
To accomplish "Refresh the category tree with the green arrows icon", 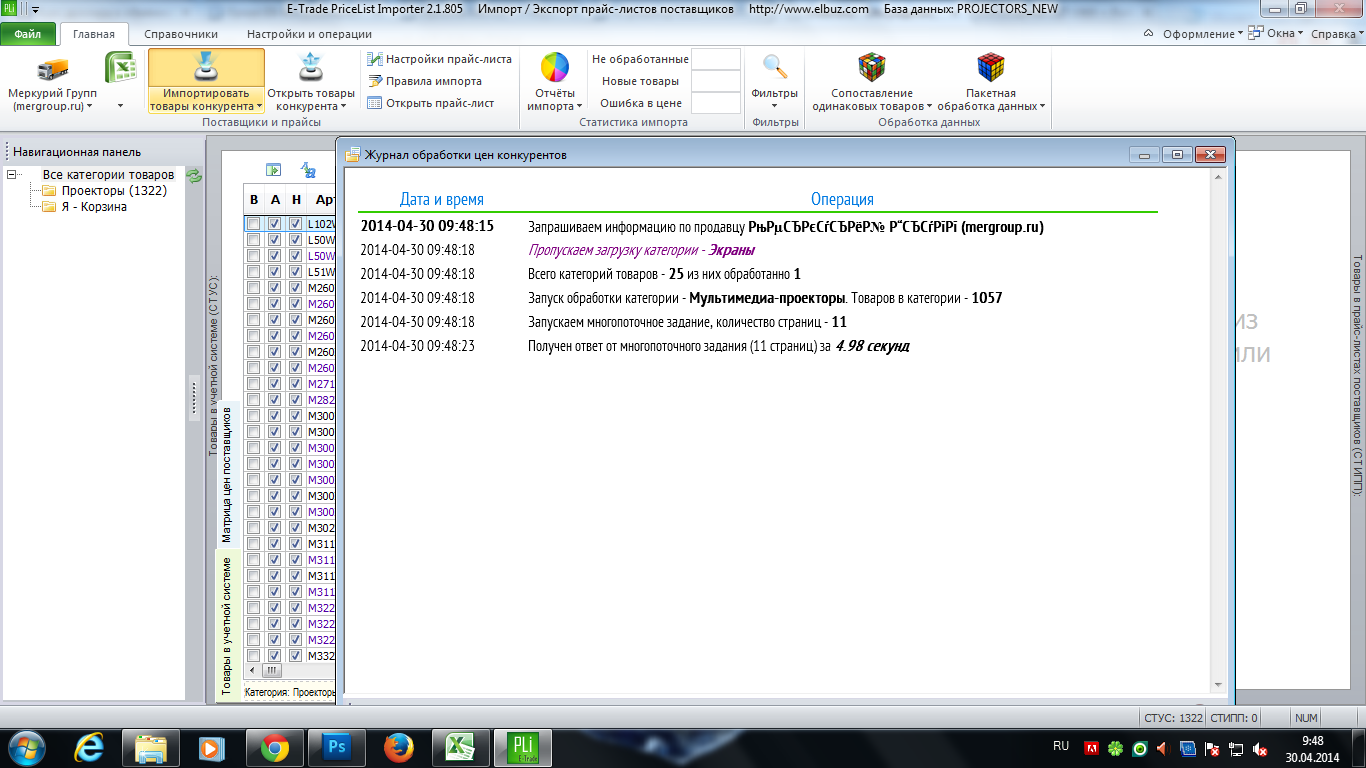I will (x=194, y=176).
